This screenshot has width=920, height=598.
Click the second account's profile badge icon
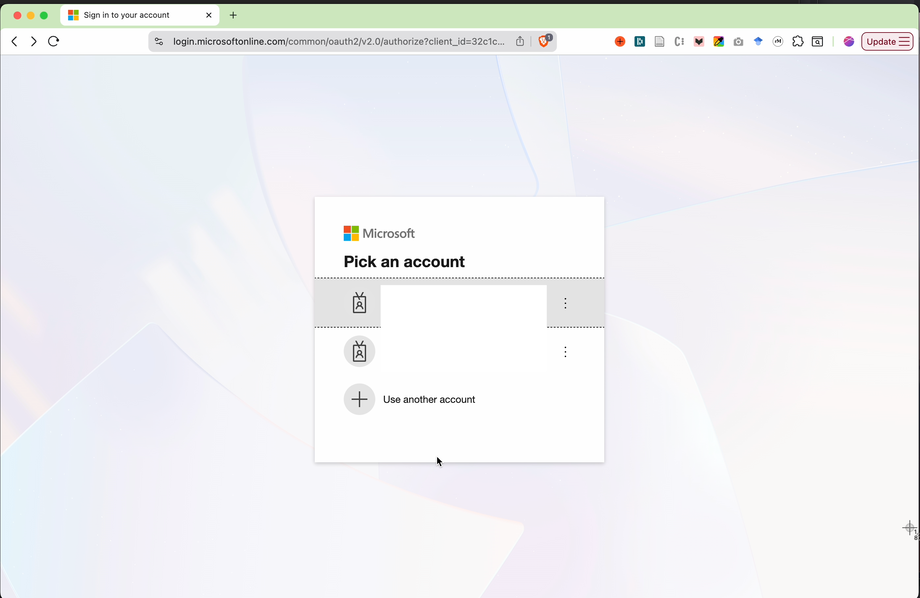pos(360,351)
